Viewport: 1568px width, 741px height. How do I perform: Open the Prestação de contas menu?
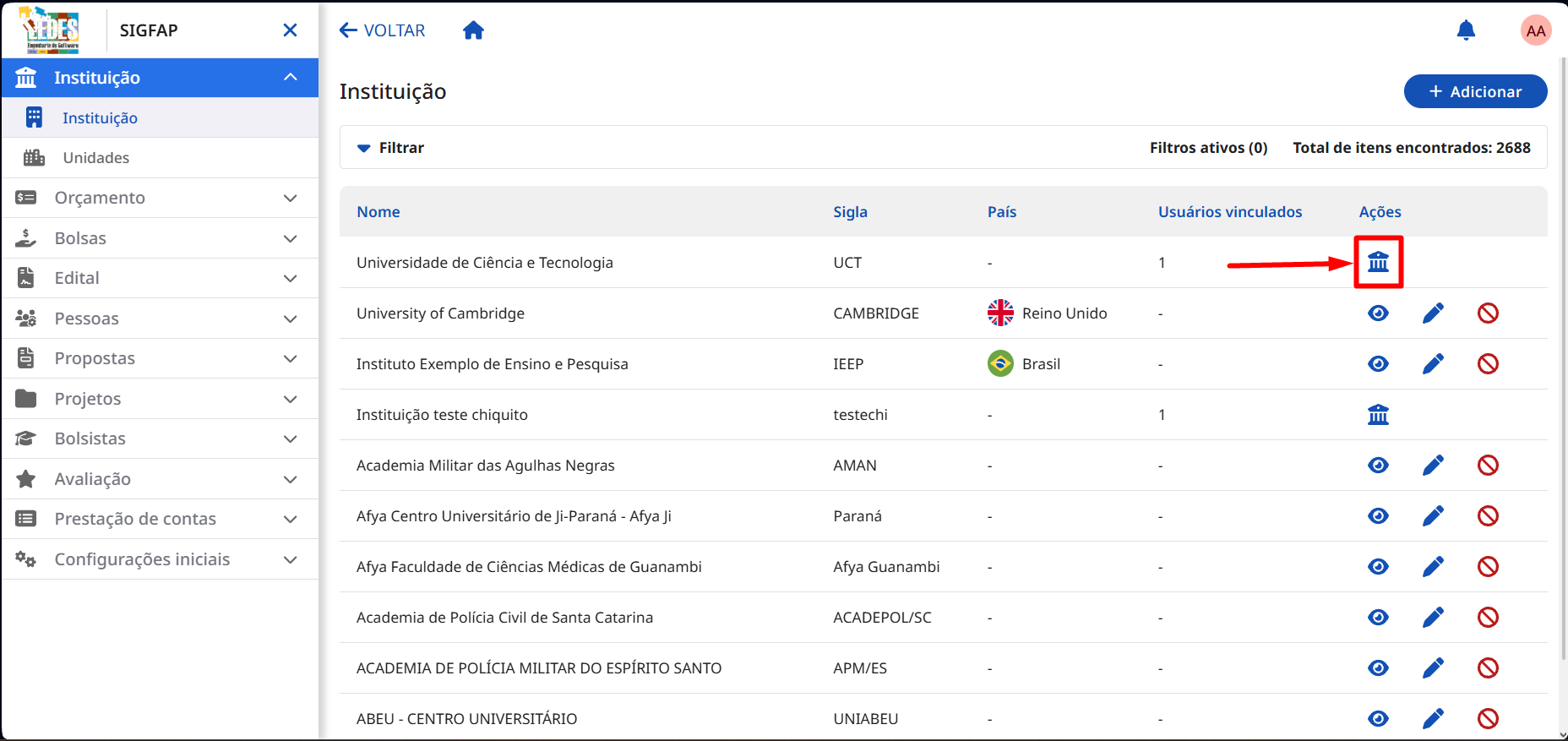pyautogui.click(x=160, y=519)
